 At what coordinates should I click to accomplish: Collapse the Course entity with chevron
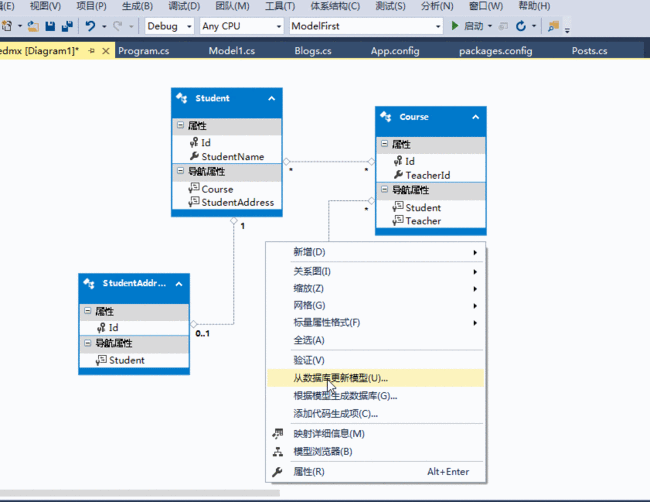pos(475,117)
